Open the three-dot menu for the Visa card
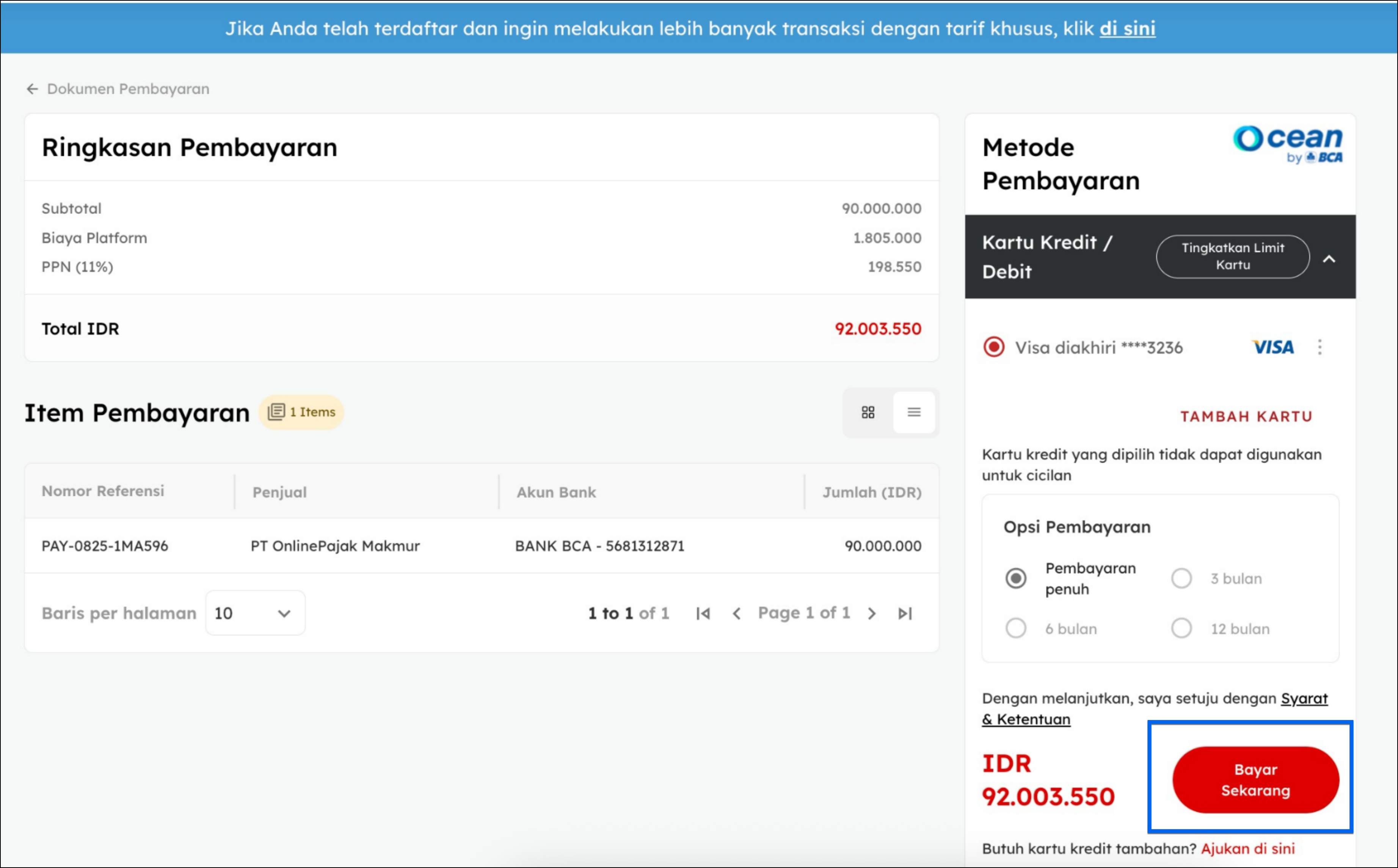The width and height of the screenshot is (1398, 868). coord(1320,347)
